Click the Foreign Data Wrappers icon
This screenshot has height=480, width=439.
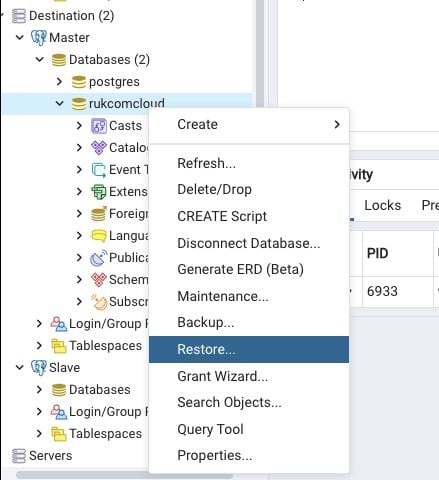pos(99,214)
